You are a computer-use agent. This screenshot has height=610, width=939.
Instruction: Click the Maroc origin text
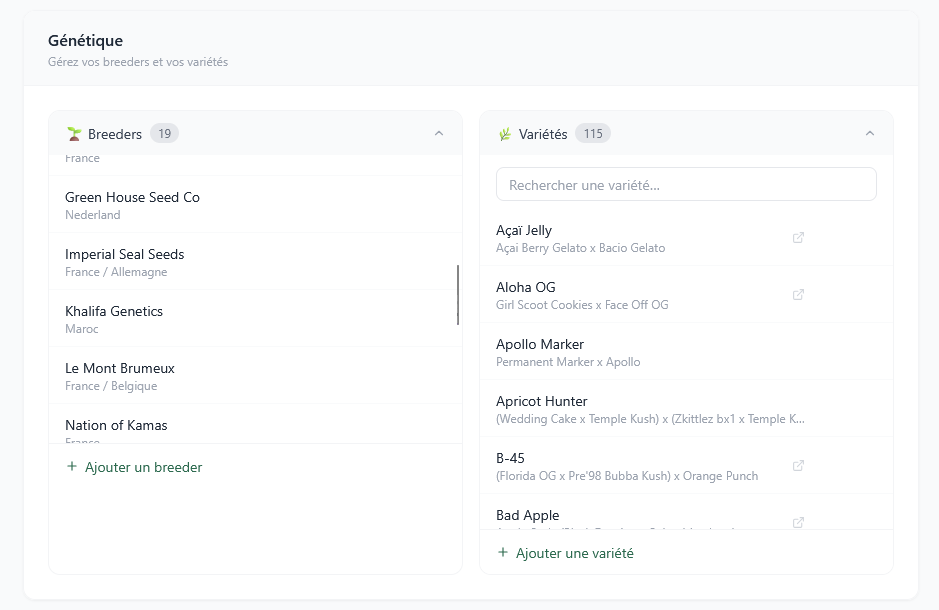click(81, 329)
